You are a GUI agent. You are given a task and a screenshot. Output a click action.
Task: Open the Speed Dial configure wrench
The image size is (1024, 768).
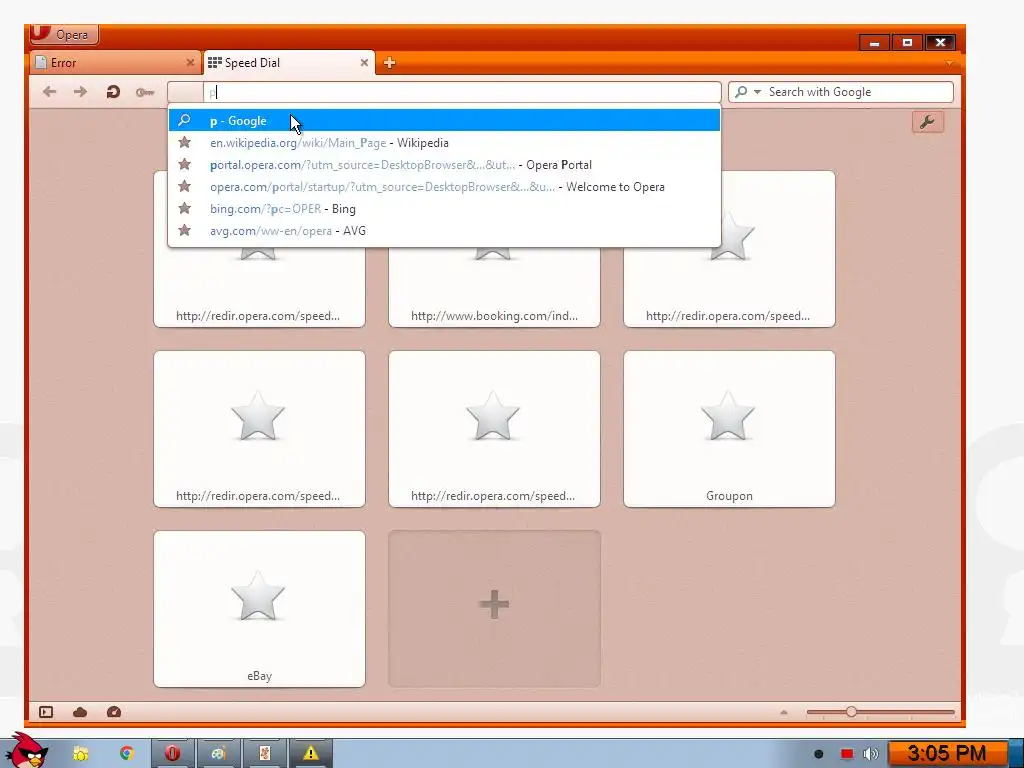pos(927,122)
